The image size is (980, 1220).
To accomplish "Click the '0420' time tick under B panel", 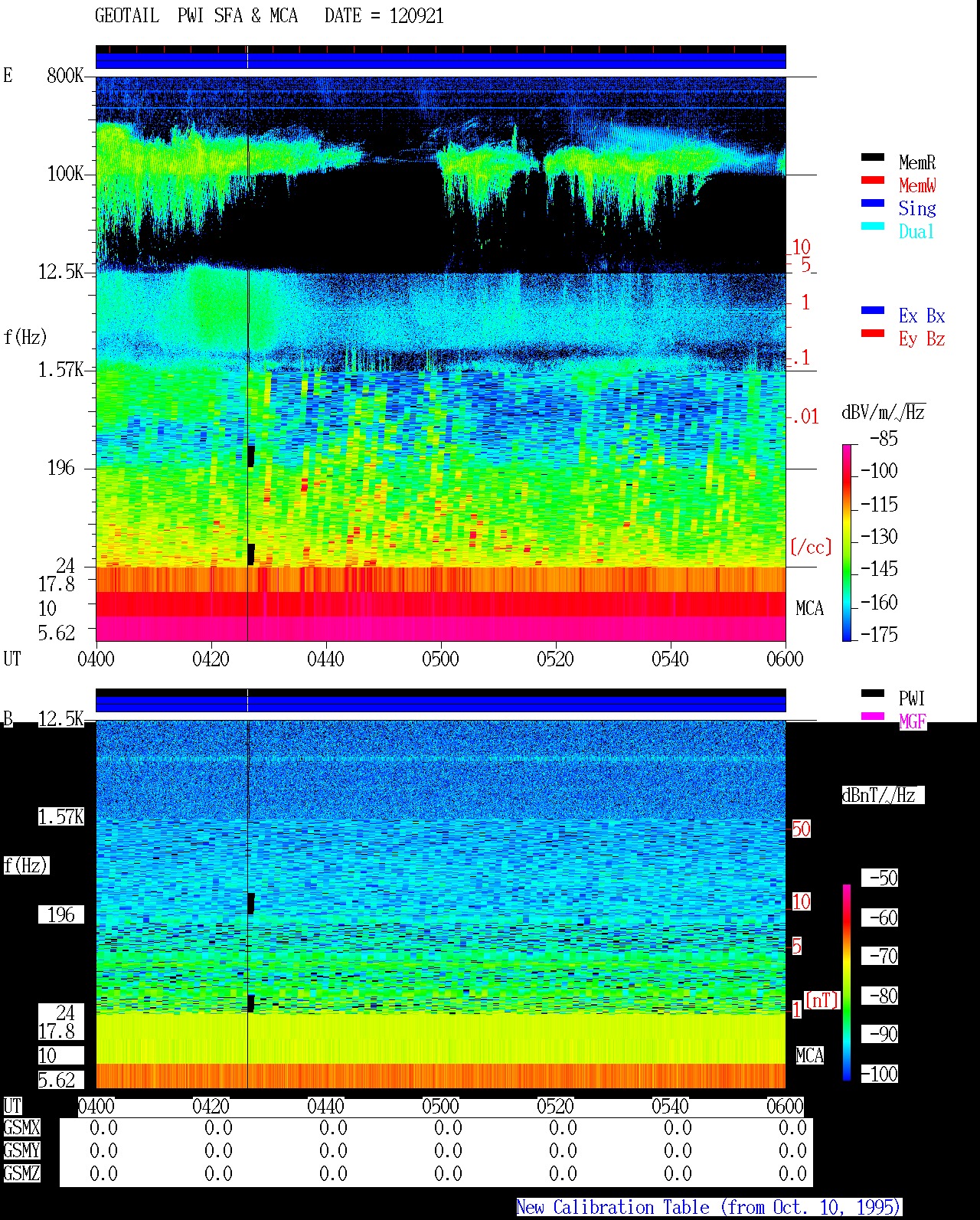I will pos(211,1106).
